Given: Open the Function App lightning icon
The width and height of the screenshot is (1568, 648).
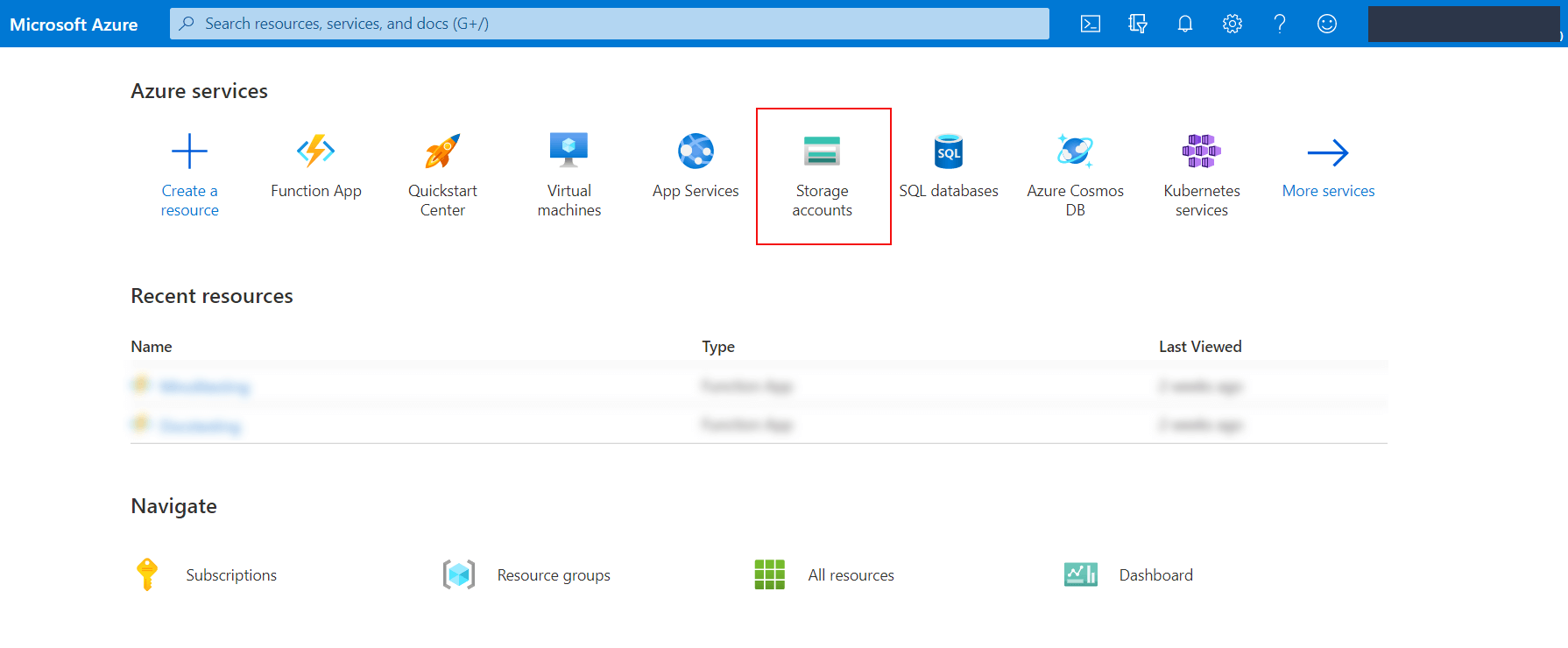Looking at the screenshot, I should pyautogui.click(x=316, y=151).
